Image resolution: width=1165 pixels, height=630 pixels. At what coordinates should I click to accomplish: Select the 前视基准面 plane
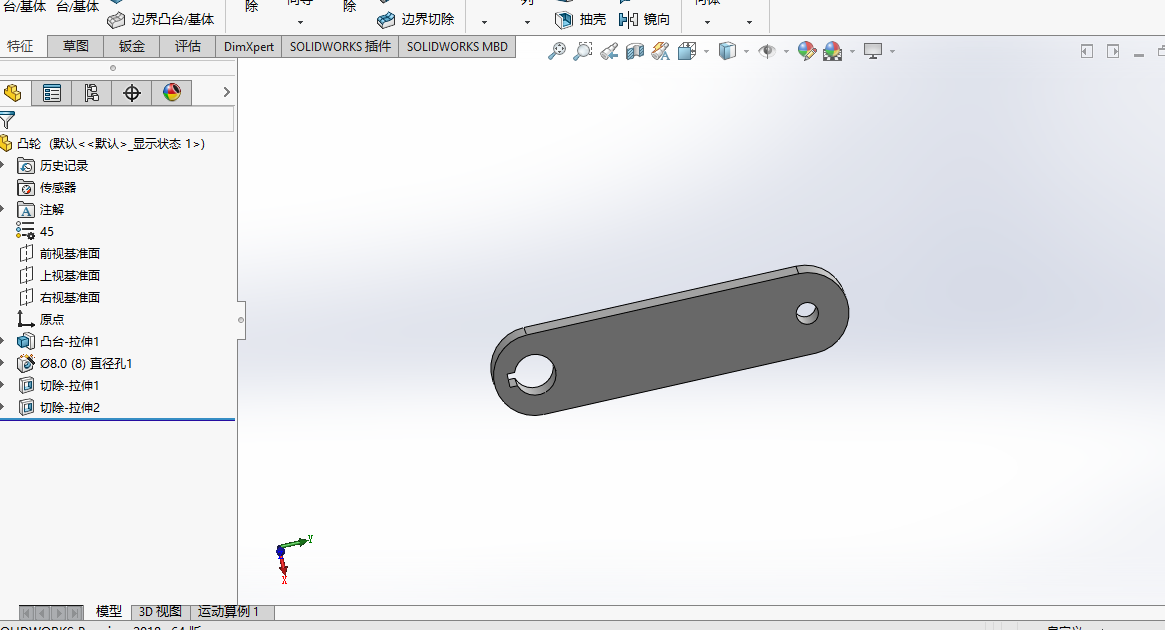click(59, 253)
